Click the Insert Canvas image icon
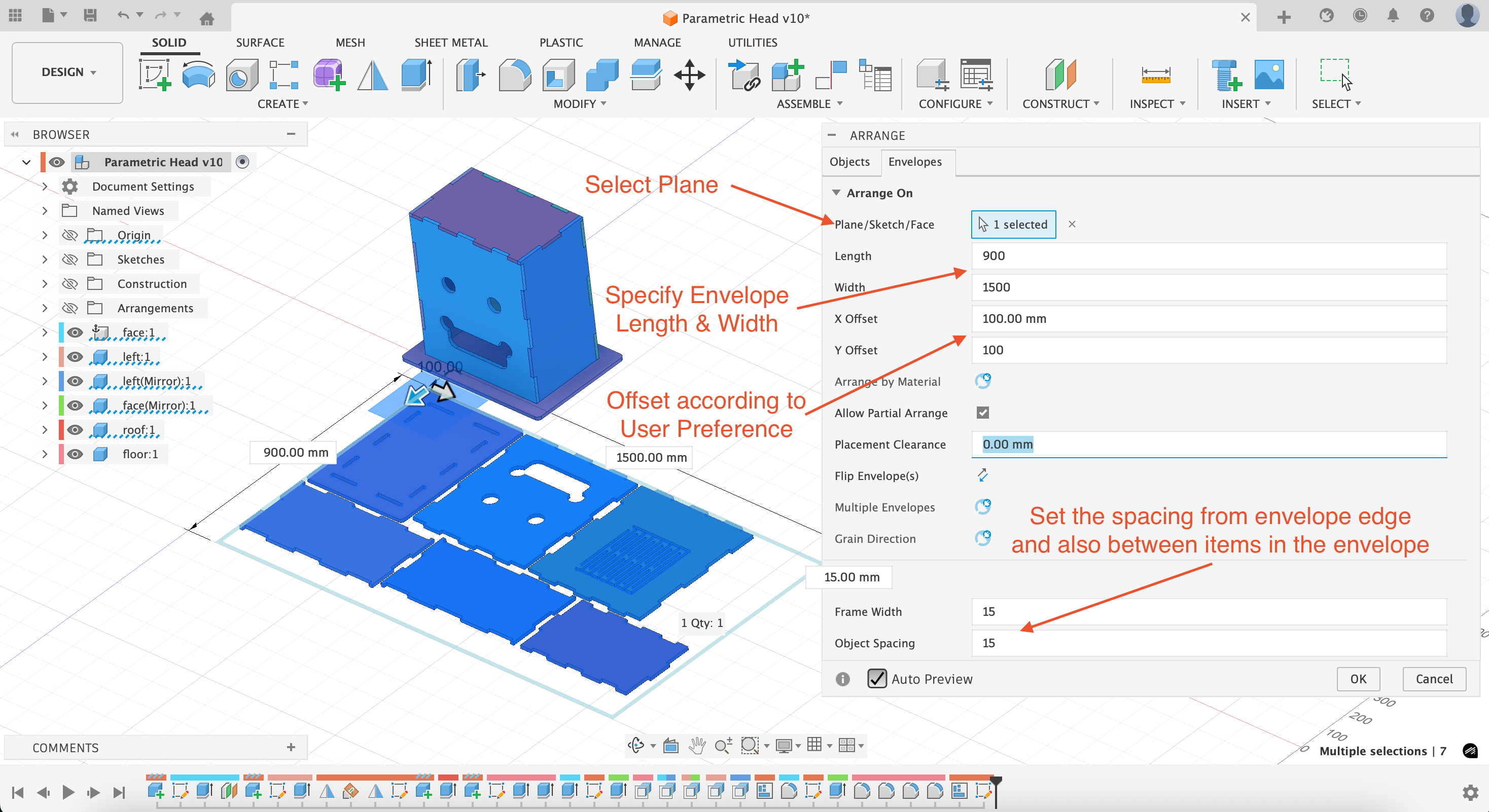1489x812 pixels. [x=1269, y=75]
